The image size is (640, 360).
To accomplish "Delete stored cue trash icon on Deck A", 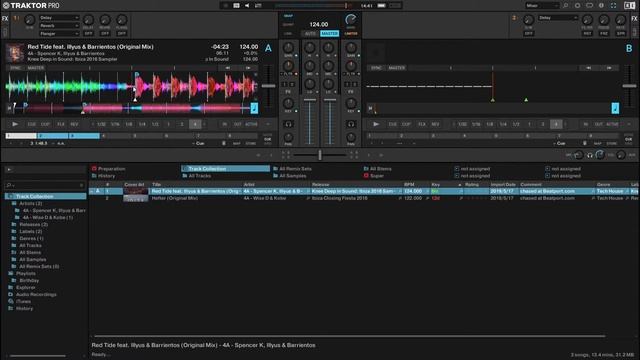I will [x=223, y=144].
